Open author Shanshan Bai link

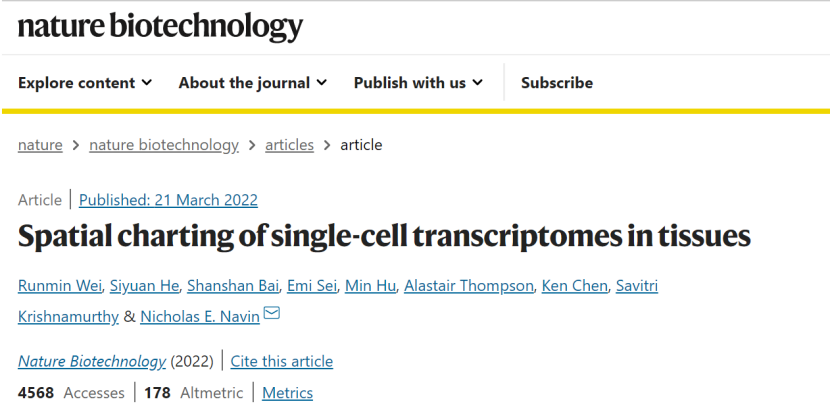(x=233, y=286)
